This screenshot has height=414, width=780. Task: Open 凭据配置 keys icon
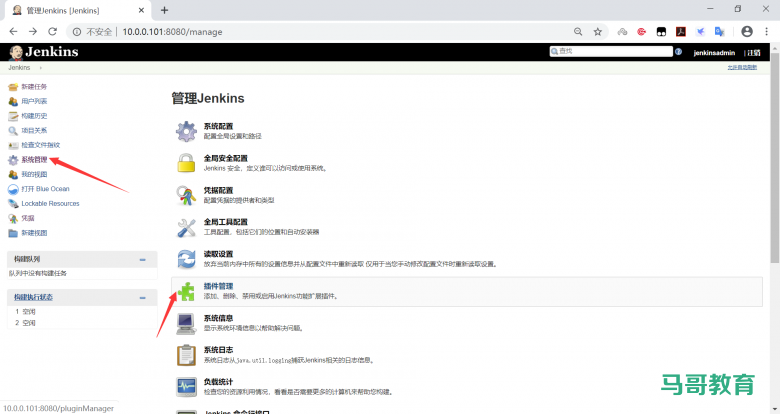(186, 195)
